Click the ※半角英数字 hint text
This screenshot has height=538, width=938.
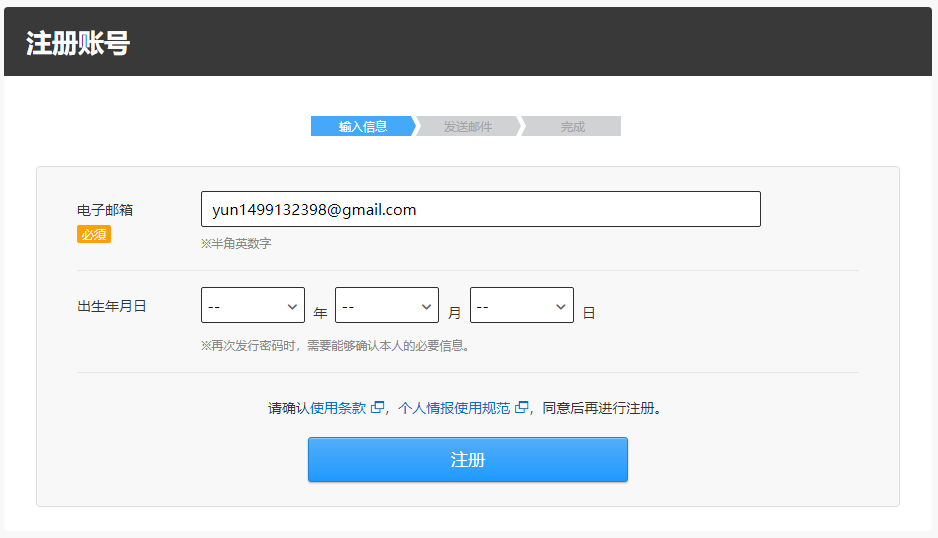tap(236, 243)
